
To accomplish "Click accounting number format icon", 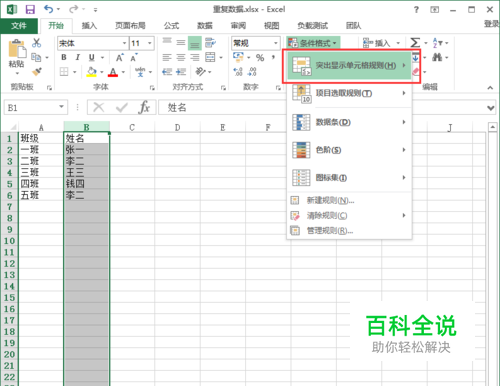I will pyautogui.click(x=238, y=57).
